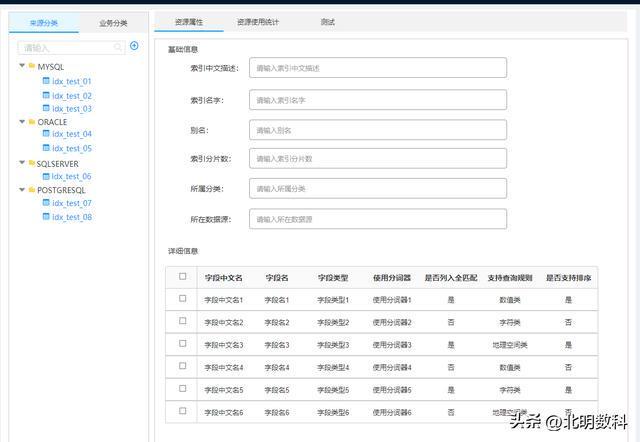Select idx_test_08 in the tree
Image resolution: width=640 pixels, height=442 pixels.
pos(71,217)
